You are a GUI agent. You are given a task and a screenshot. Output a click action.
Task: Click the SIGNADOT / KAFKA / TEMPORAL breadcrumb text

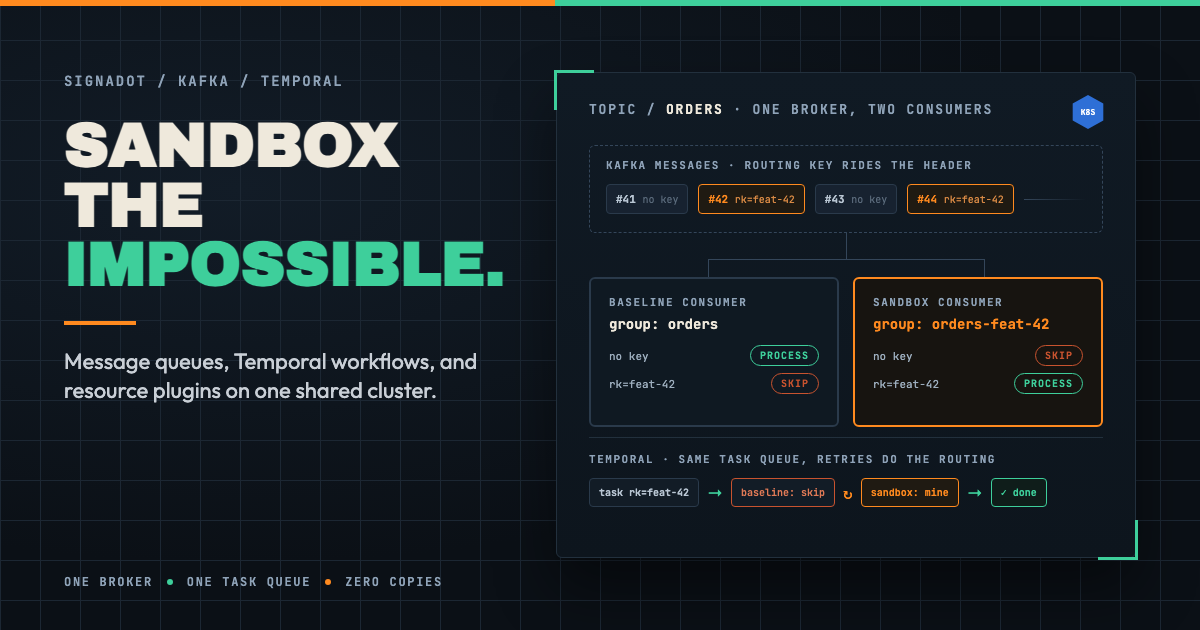(203, 81)
